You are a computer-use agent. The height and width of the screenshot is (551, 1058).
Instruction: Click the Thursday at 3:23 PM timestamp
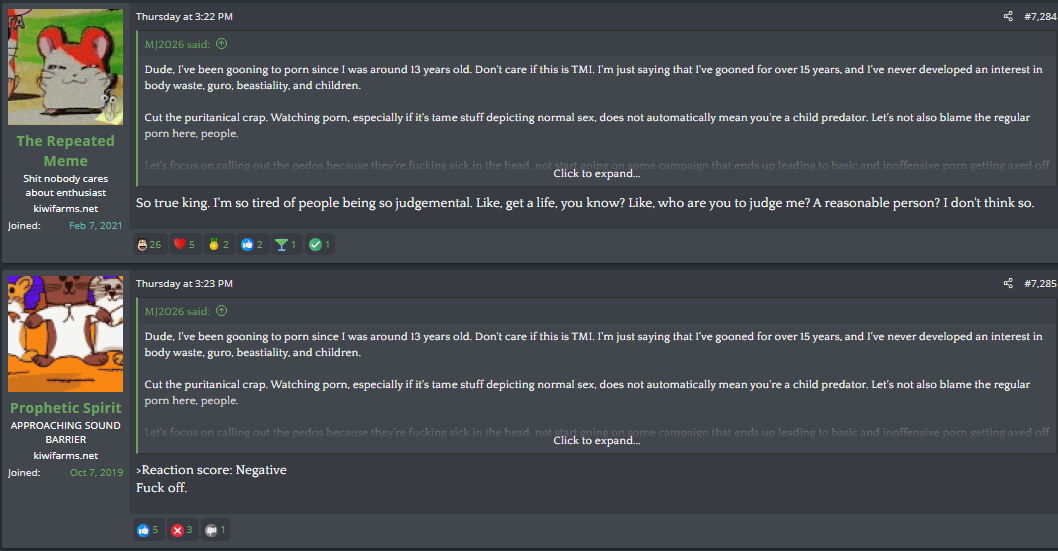[x=184, y=284]
